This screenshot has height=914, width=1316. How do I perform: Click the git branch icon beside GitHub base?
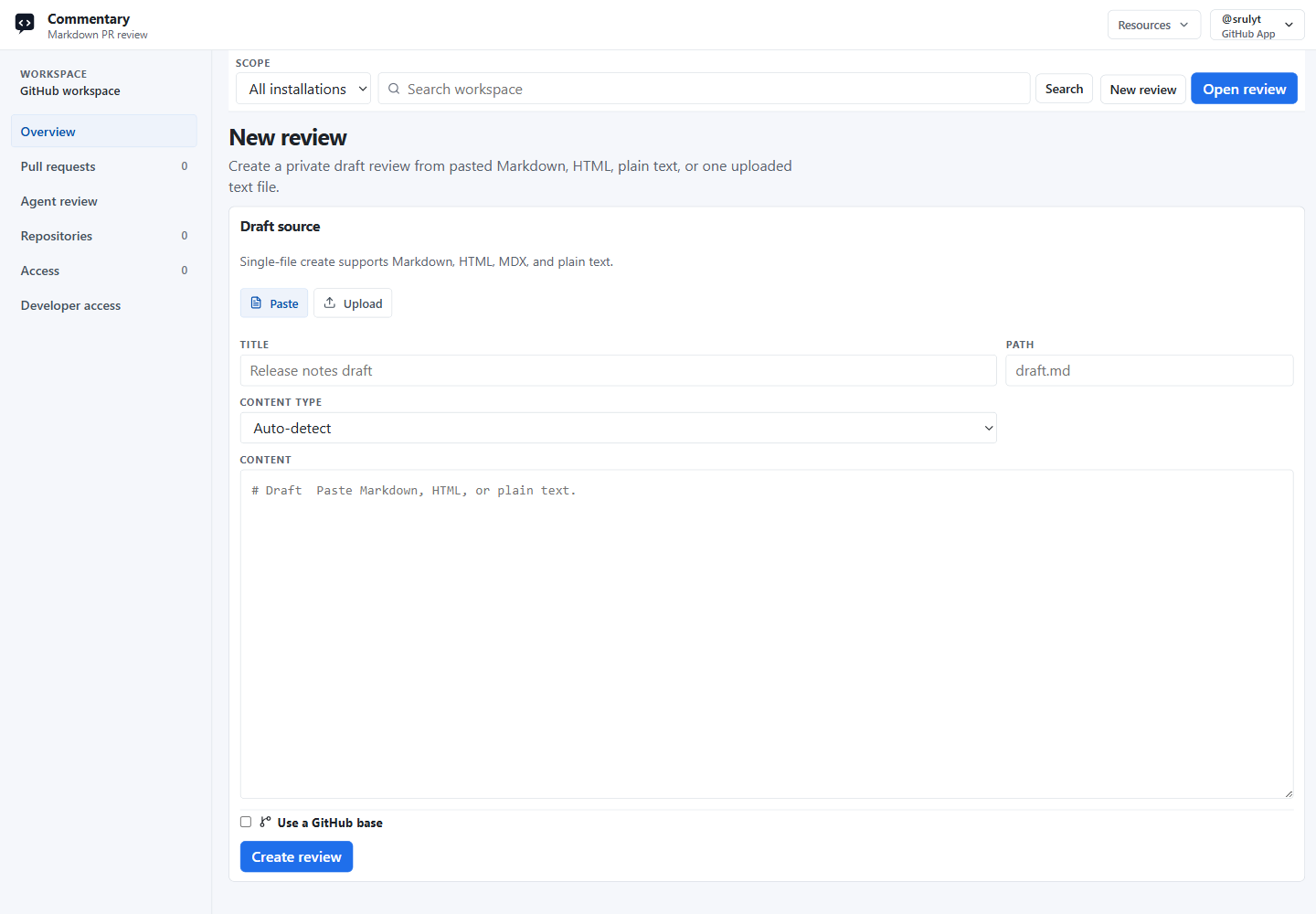265,822
